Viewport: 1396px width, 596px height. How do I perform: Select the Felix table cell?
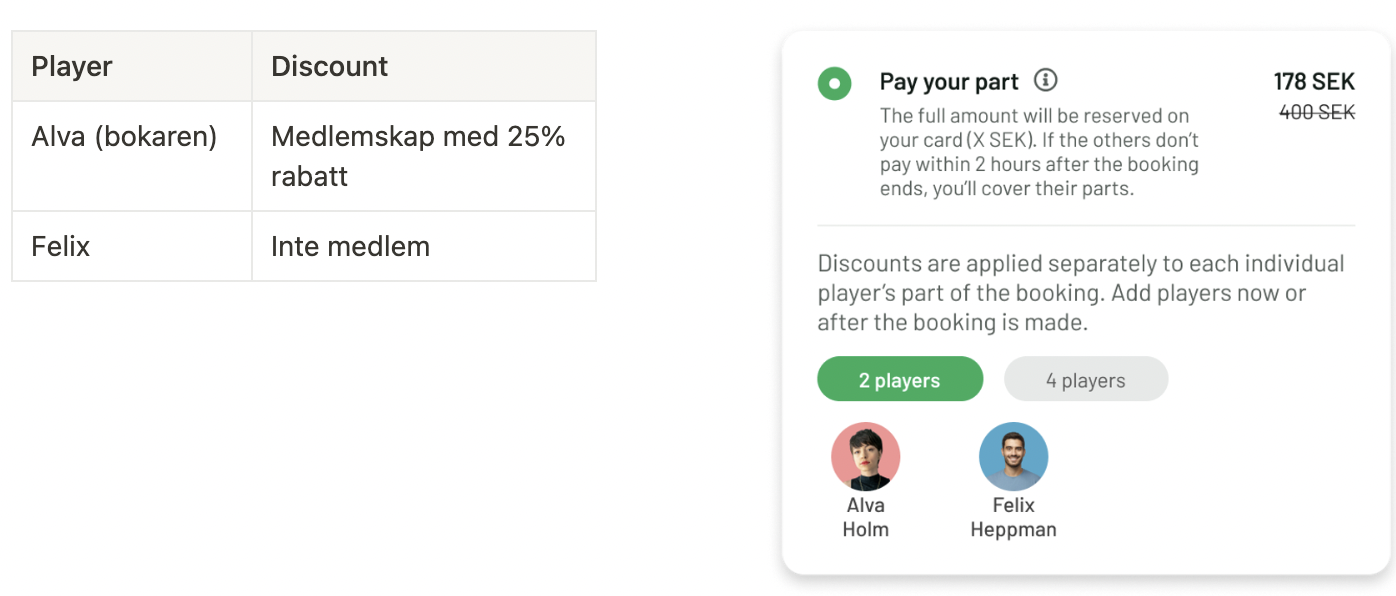pyautogui.click(x=61, y=247)
